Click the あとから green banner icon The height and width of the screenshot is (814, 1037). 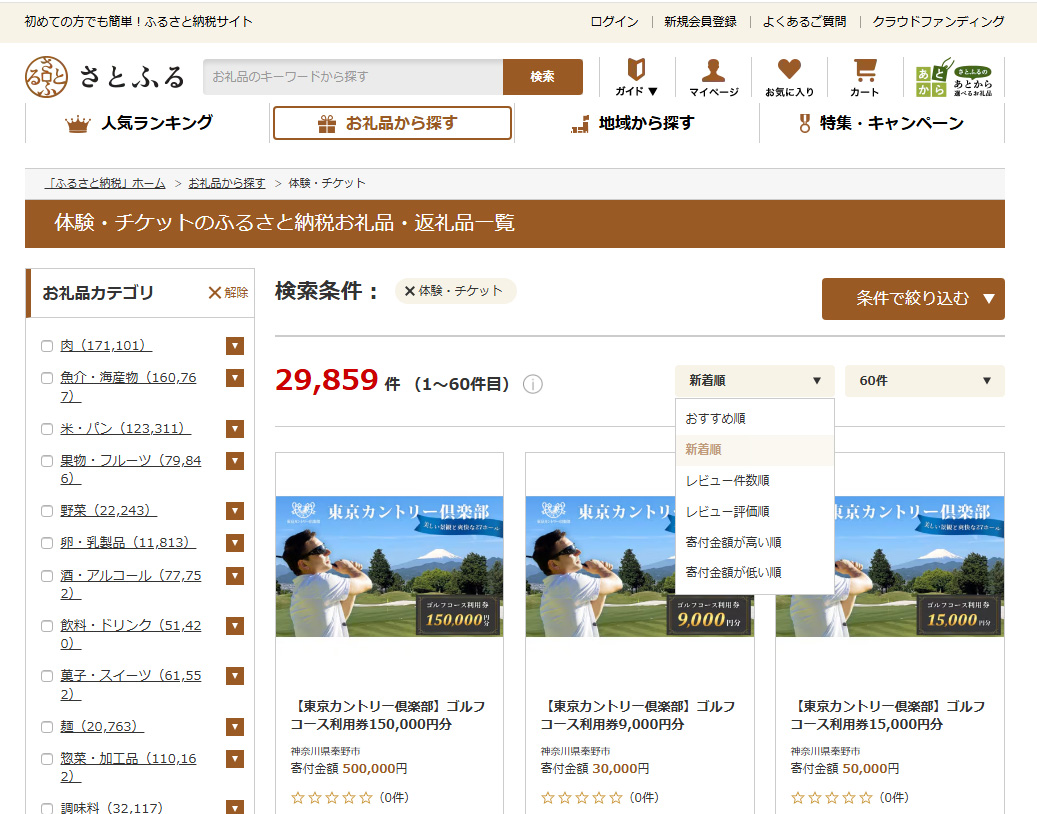[x=955, y=77]
